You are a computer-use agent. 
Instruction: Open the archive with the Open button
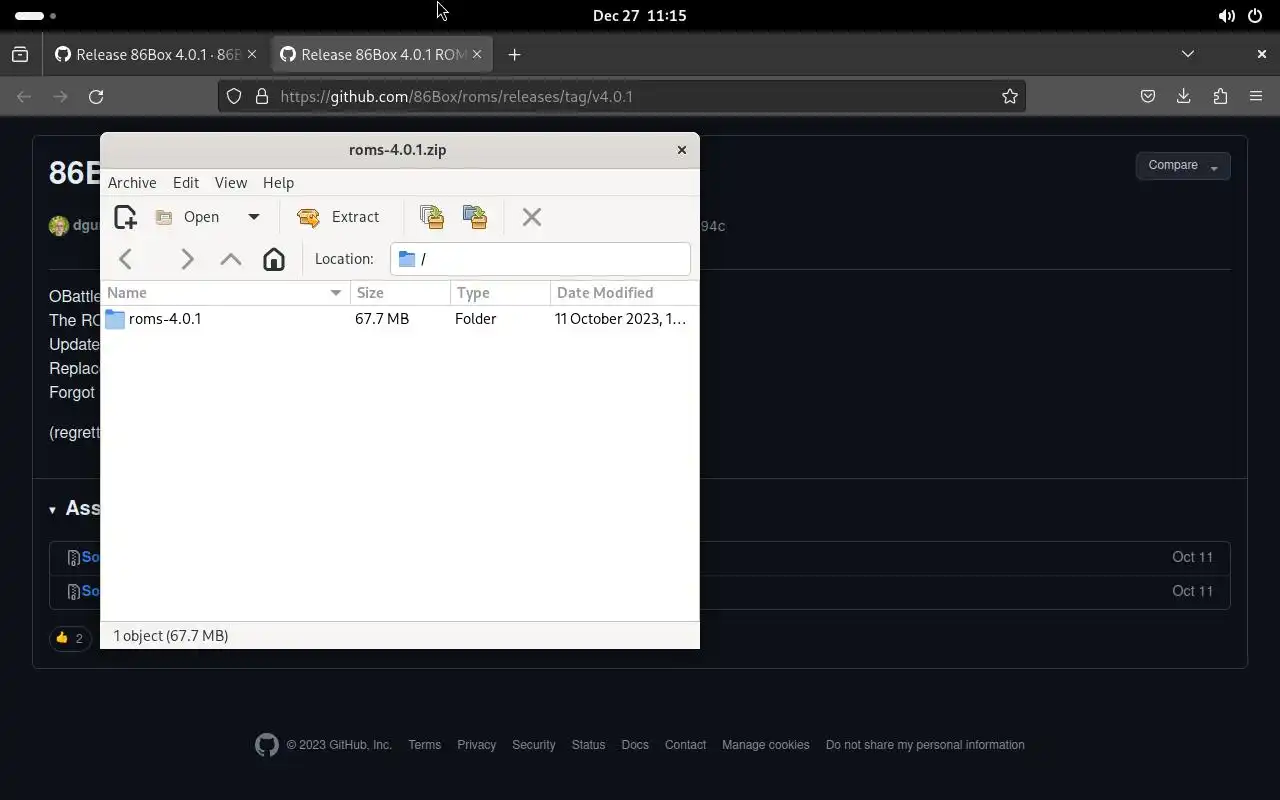pos(188,217)
